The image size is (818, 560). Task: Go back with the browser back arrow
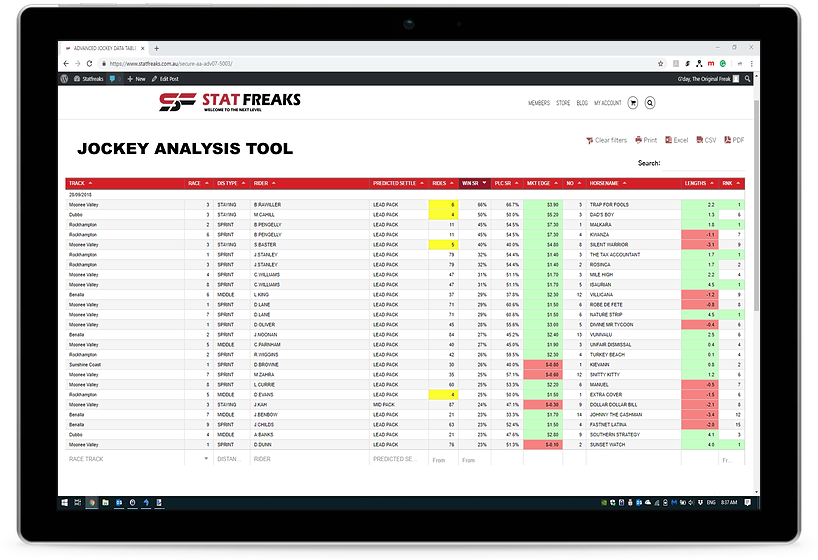[x=66, y=64]
